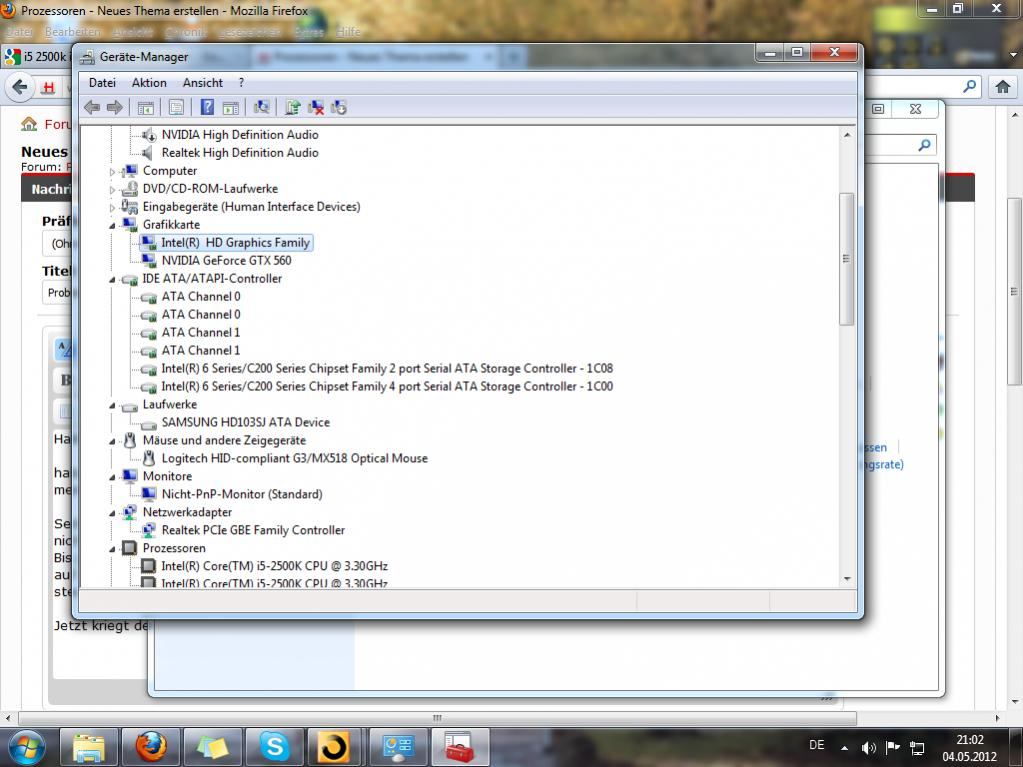
Task: Click the Geräte-Manager scroll down arrow
Action: [x=846, y=579]
